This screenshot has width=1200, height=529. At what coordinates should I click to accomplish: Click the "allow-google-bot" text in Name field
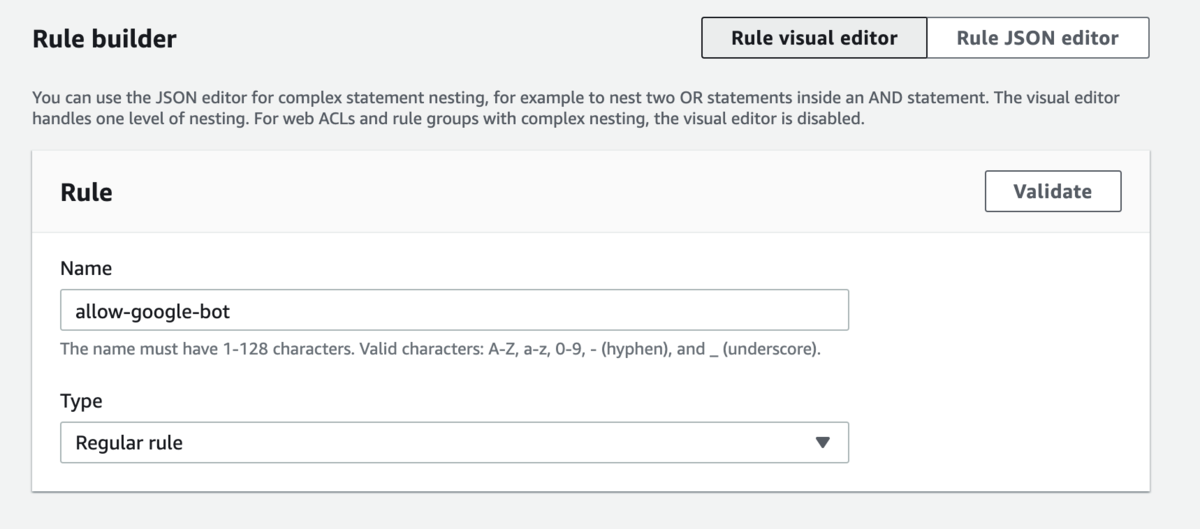[152, 311]
